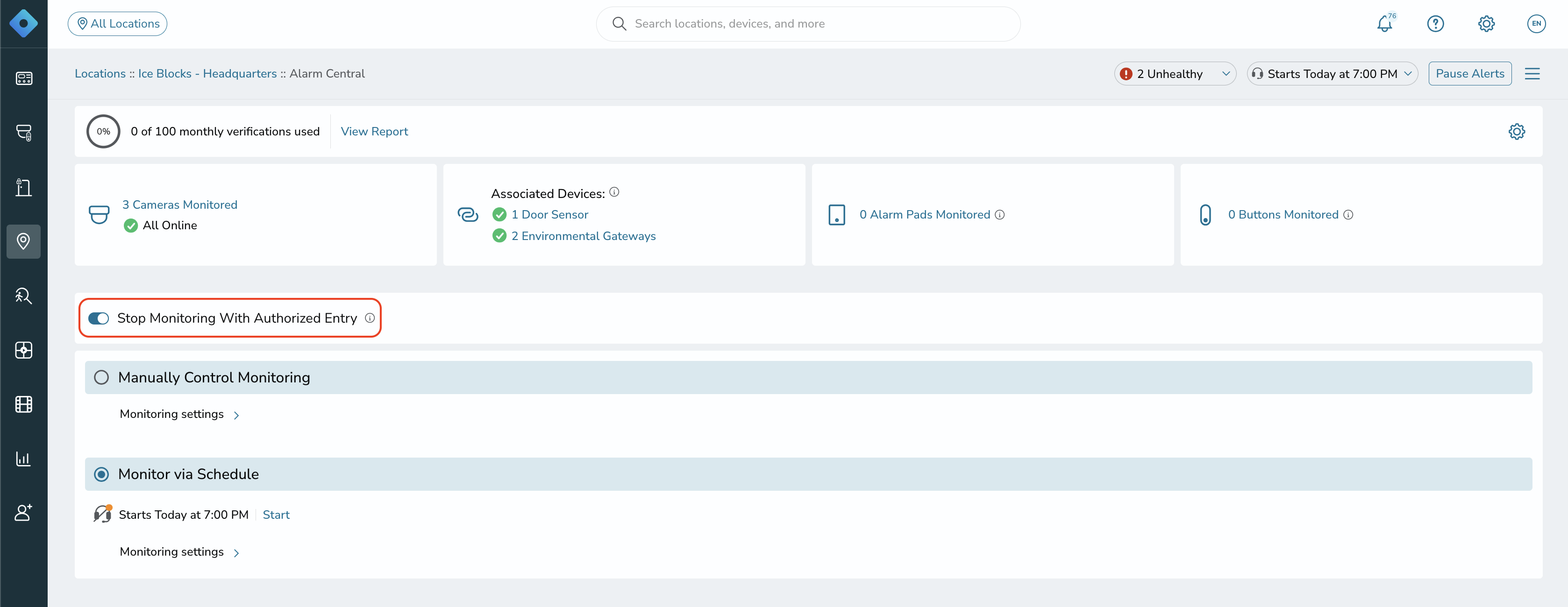Viewport: 1568px width, 607px height.
Task: Click the camera icon in Cameras Monitored card
Action: point(99,215)
